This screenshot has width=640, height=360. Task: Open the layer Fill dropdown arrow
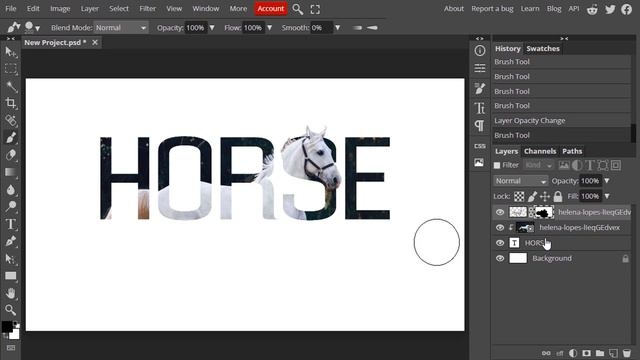607,196
